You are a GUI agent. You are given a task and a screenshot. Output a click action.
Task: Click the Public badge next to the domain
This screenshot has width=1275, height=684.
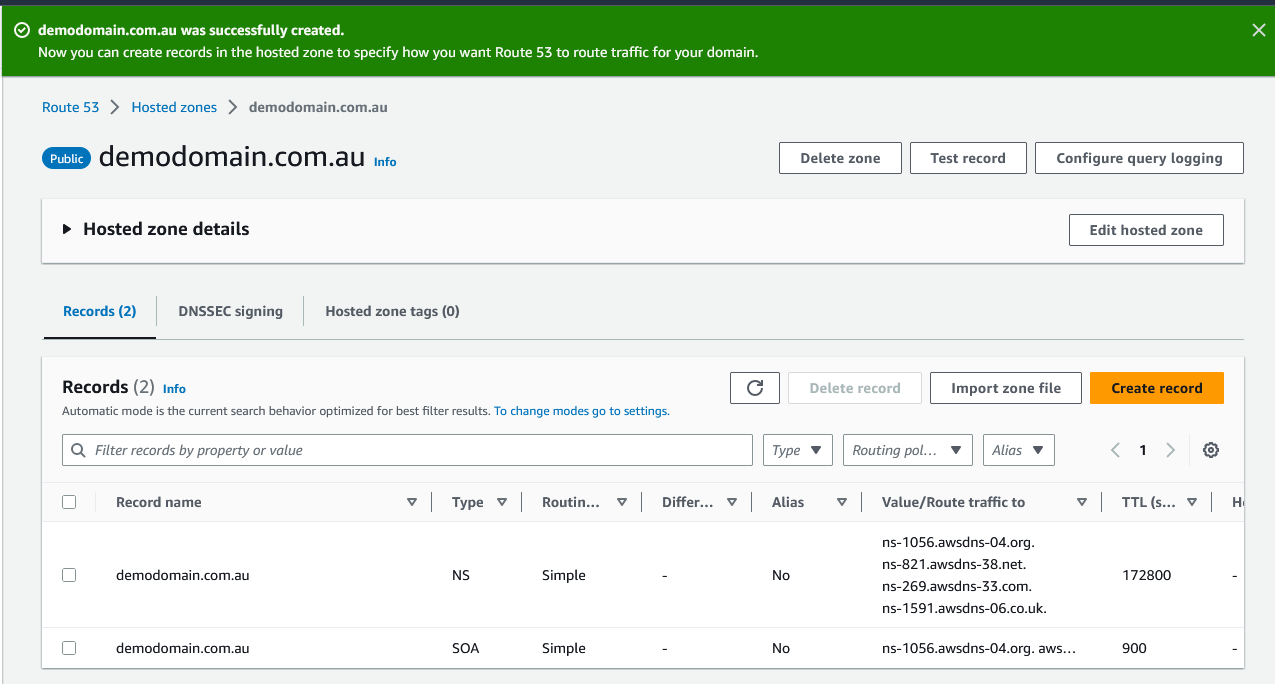[x=66, y=157]
